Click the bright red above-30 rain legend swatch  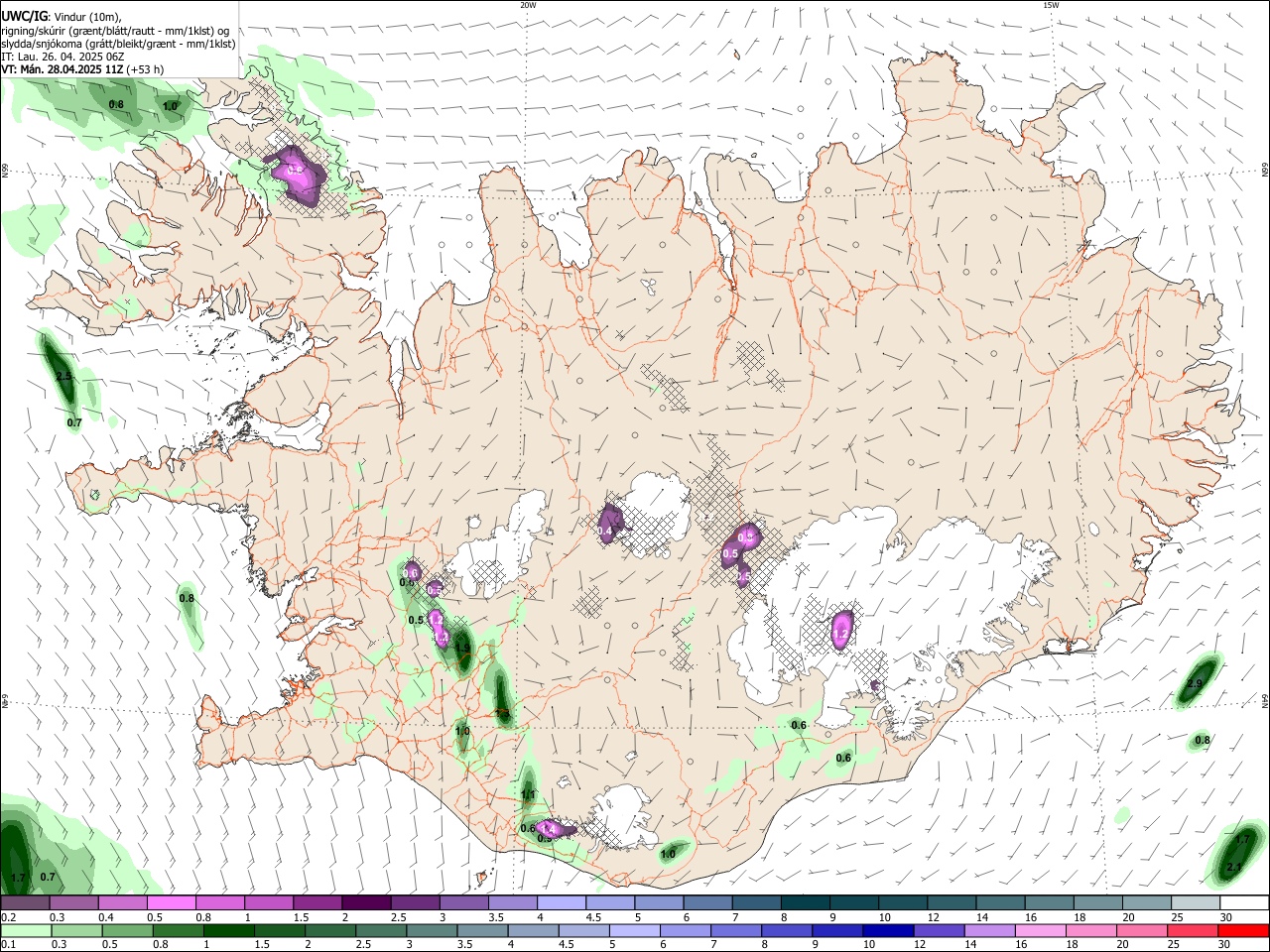coord(1243,930)
